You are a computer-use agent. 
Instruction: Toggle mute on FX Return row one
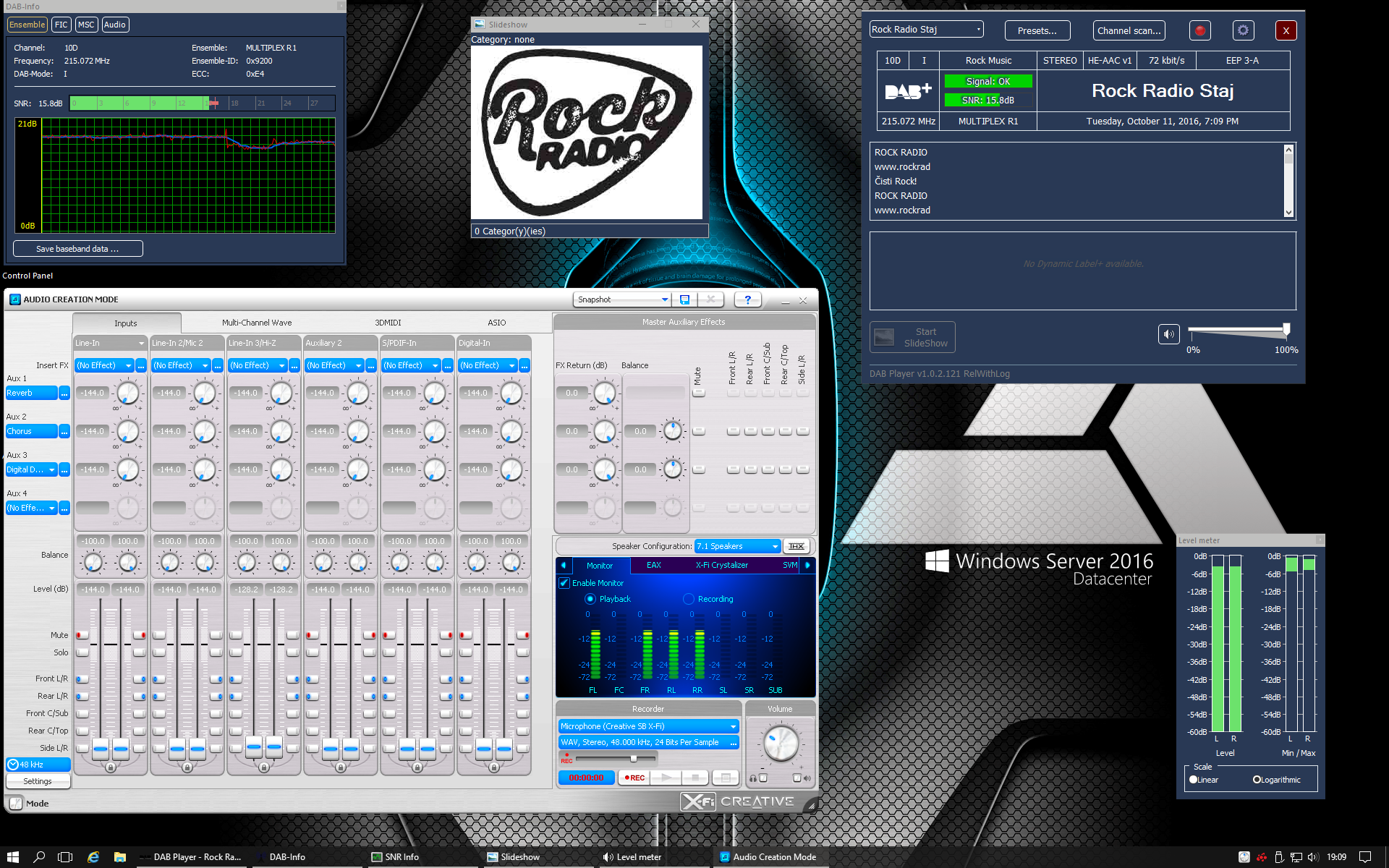click(698, 393)
